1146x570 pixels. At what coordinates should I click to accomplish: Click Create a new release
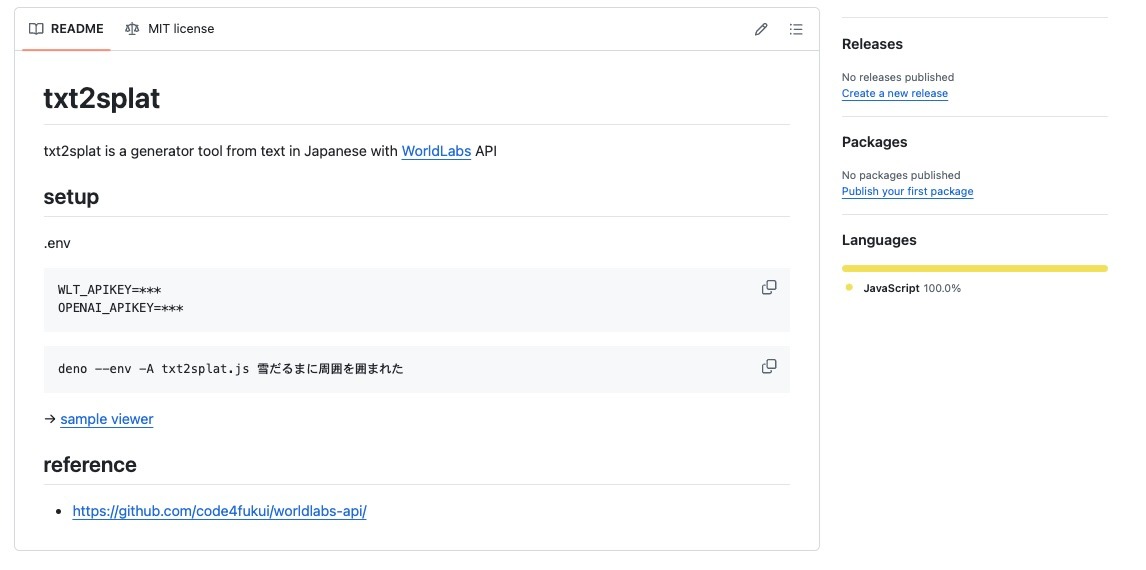pyautogui.click(x=894, y=93)
